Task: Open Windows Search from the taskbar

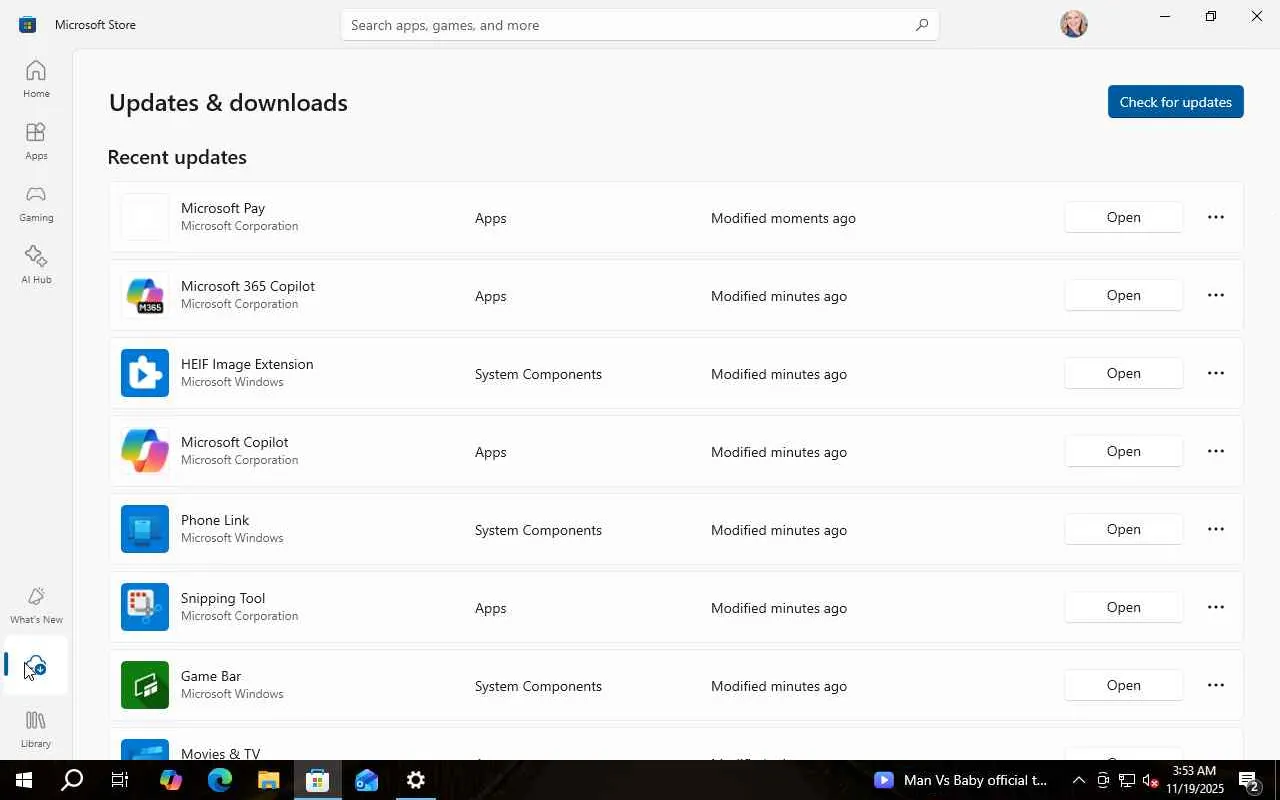Action: click(72, 780)
